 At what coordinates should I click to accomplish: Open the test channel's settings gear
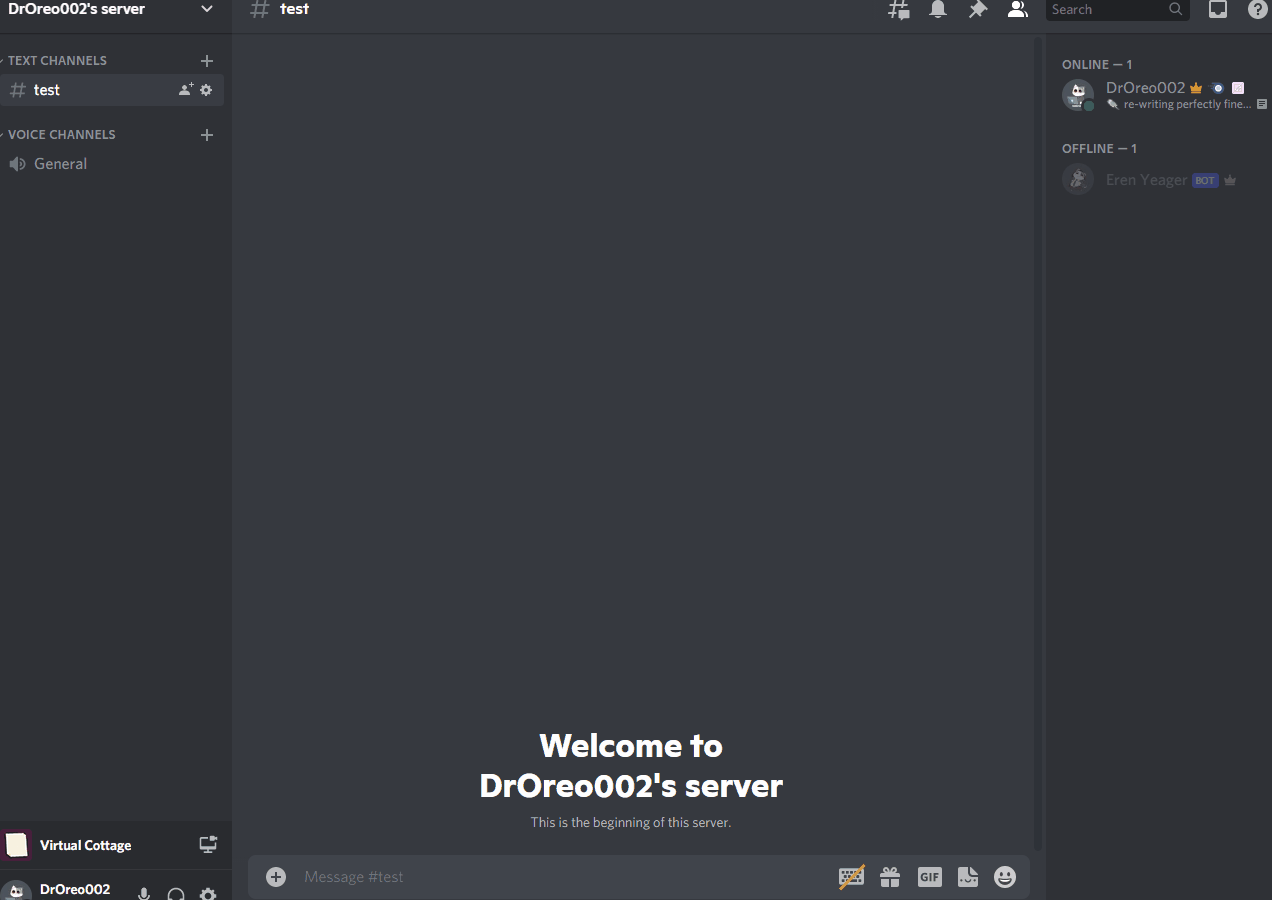tap(206, 90)
